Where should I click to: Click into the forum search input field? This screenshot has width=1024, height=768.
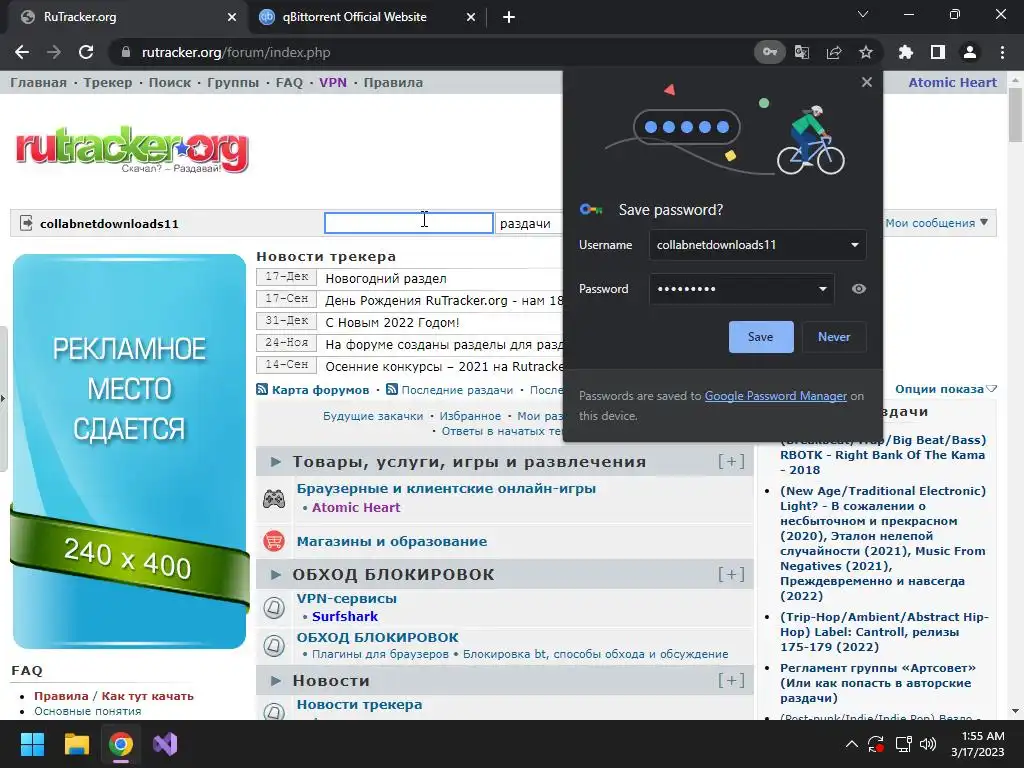click(409, 223)
